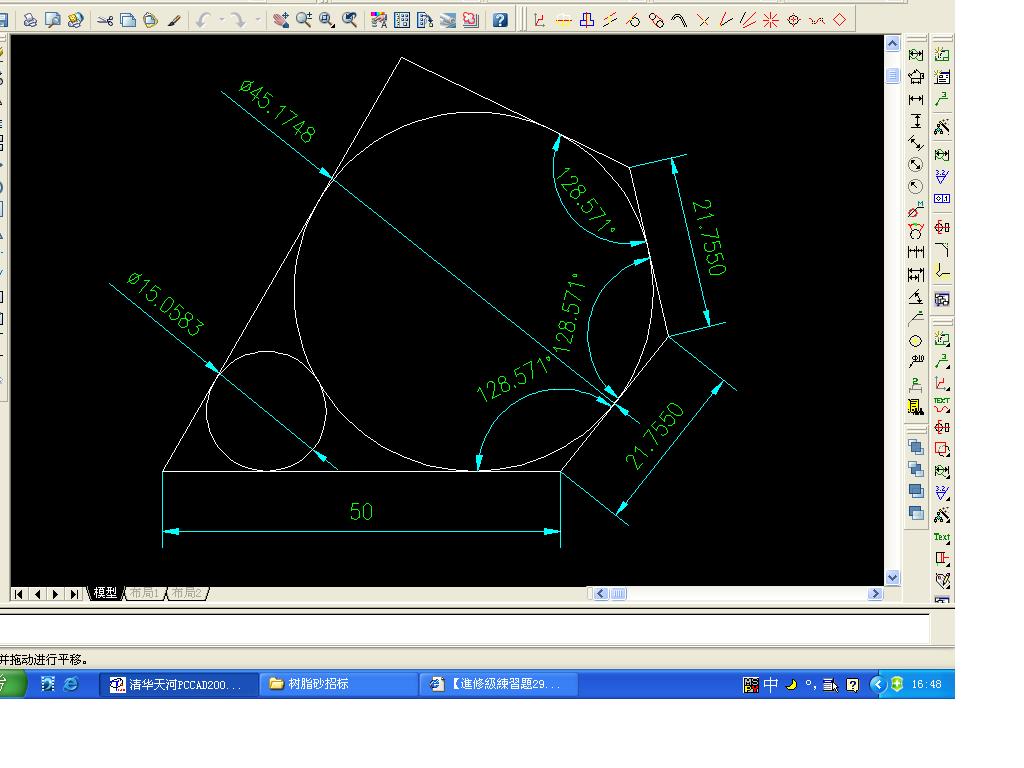Click the horizontal scrollbar left arrow
The image size is (1024, 768).
click(601, 594)
